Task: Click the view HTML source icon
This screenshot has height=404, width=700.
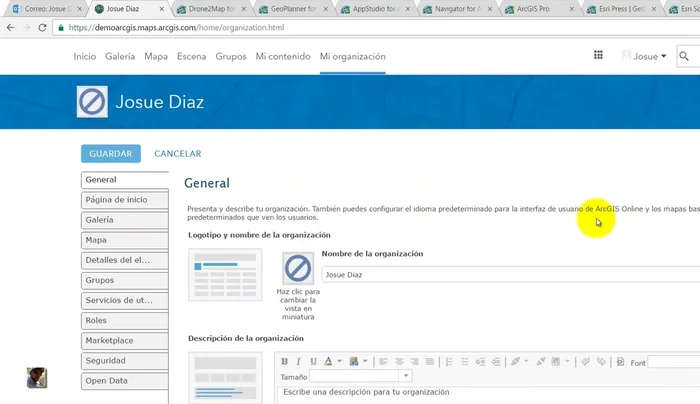Action: (621, 362)
